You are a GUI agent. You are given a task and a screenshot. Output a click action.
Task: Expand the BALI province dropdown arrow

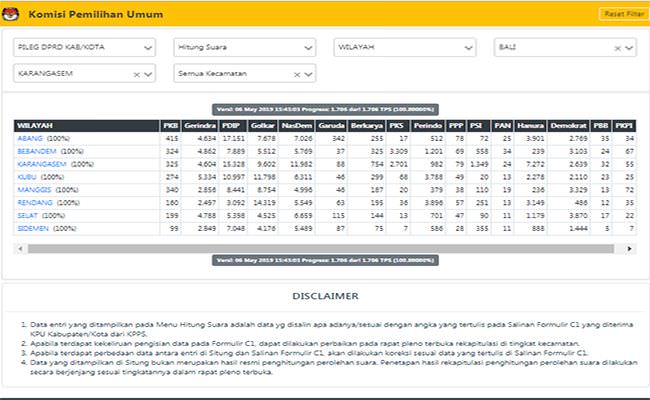click(x=629, y=48)
